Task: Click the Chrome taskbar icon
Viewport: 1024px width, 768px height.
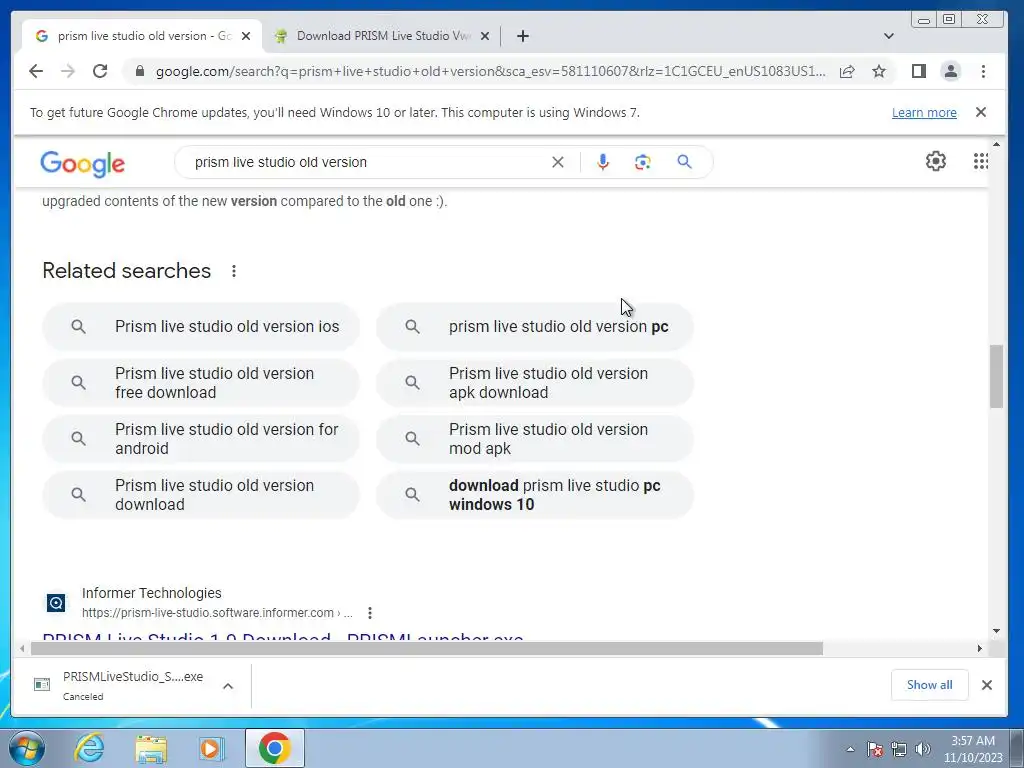Action: point(275,748)
